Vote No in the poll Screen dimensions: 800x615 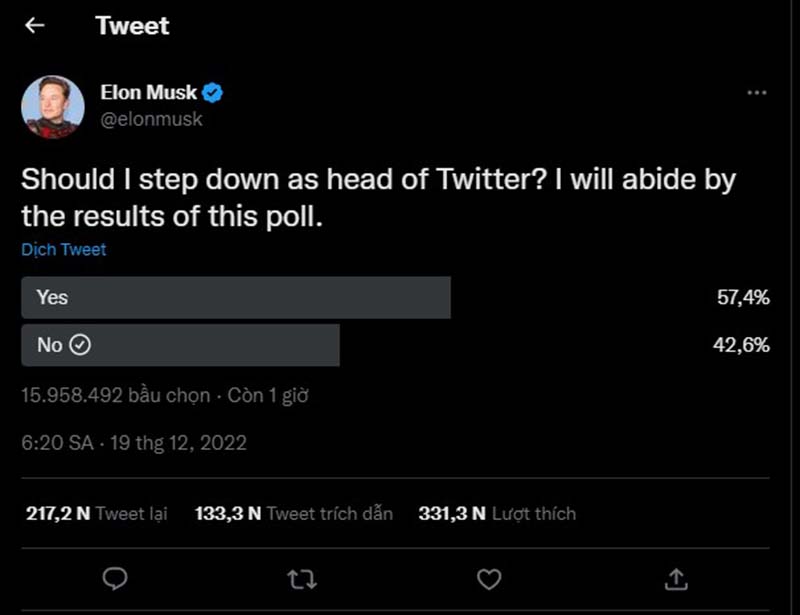180,345
